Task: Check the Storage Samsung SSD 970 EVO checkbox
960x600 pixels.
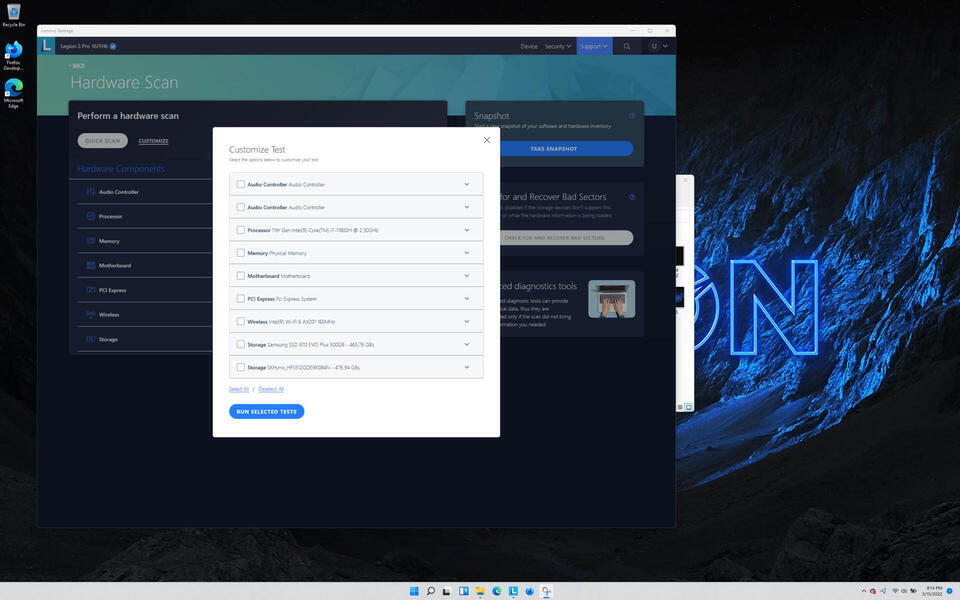Action: [241, 344]
